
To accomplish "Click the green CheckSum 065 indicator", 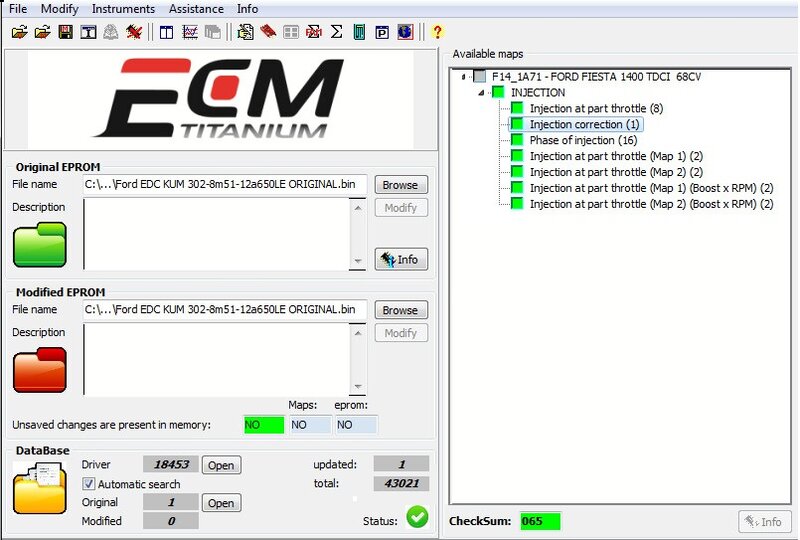I will (540, 521).
